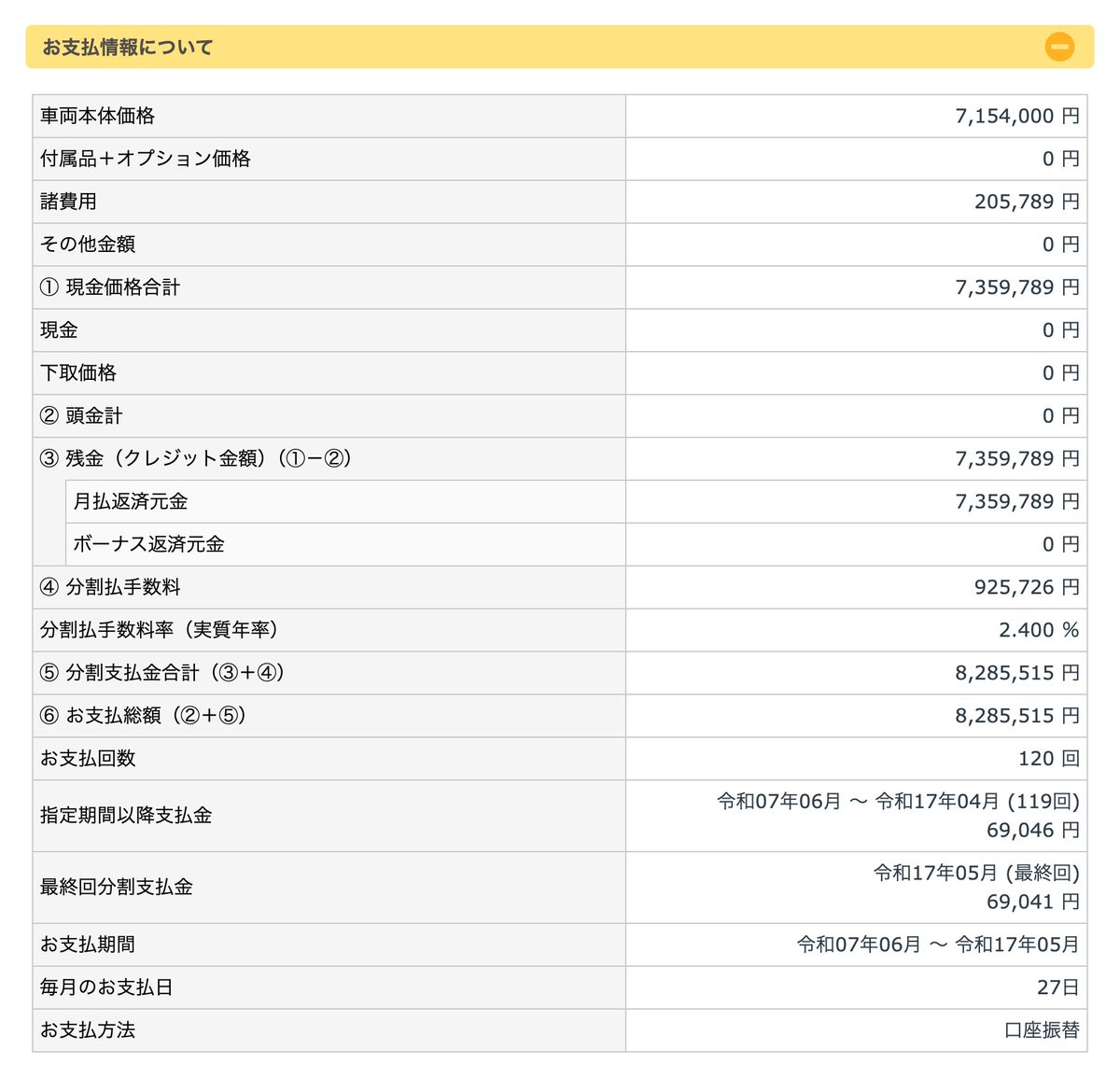Click the お支払情報について header title
The height and width of the screenshot is (1078, 1120).
coord(128,47)
